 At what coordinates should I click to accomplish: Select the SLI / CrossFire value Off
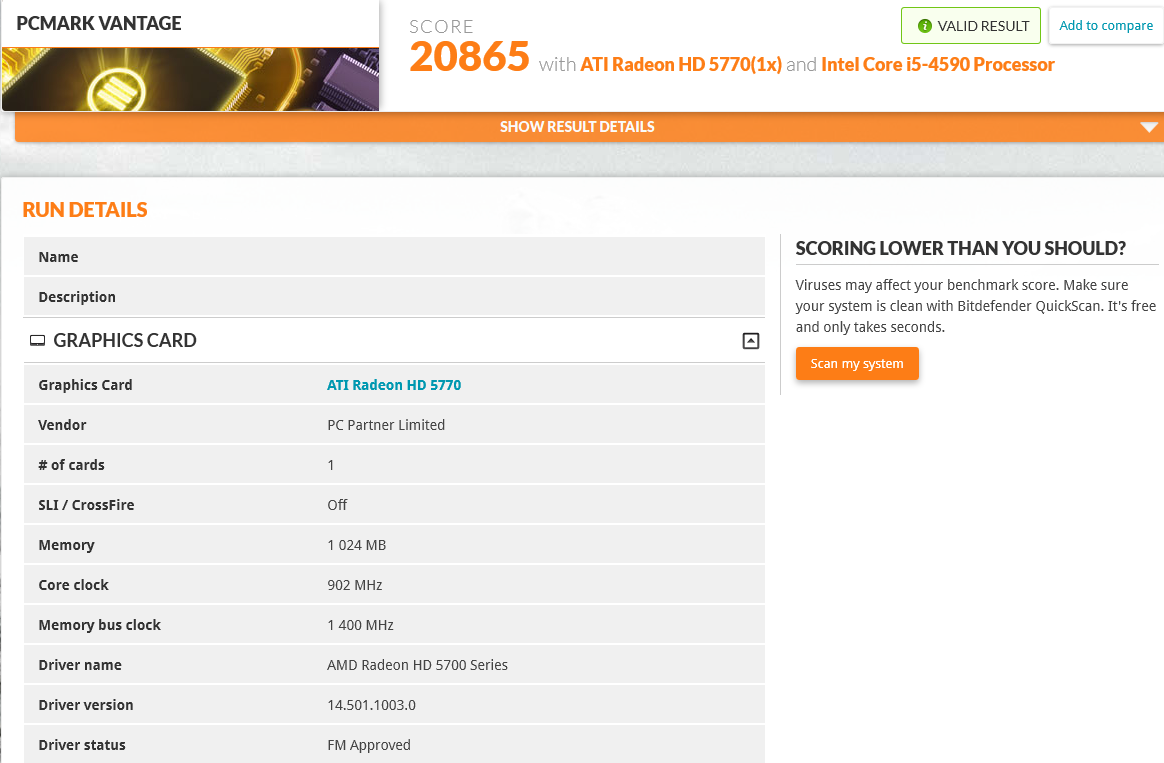[x=337, y=505]
